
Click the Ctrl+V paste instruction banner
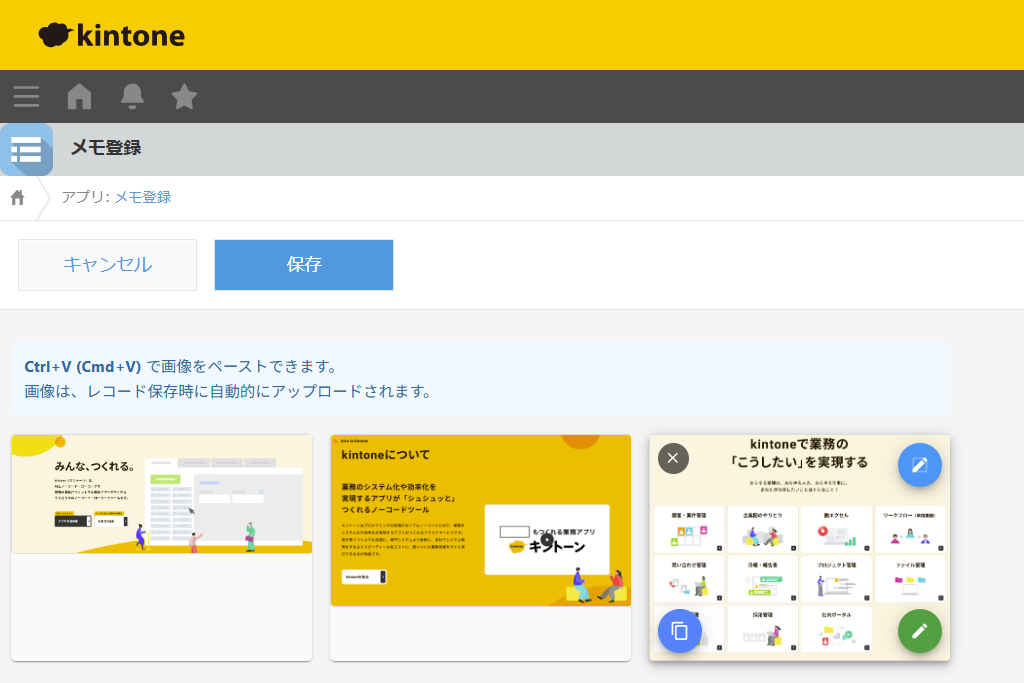point(480,380)
